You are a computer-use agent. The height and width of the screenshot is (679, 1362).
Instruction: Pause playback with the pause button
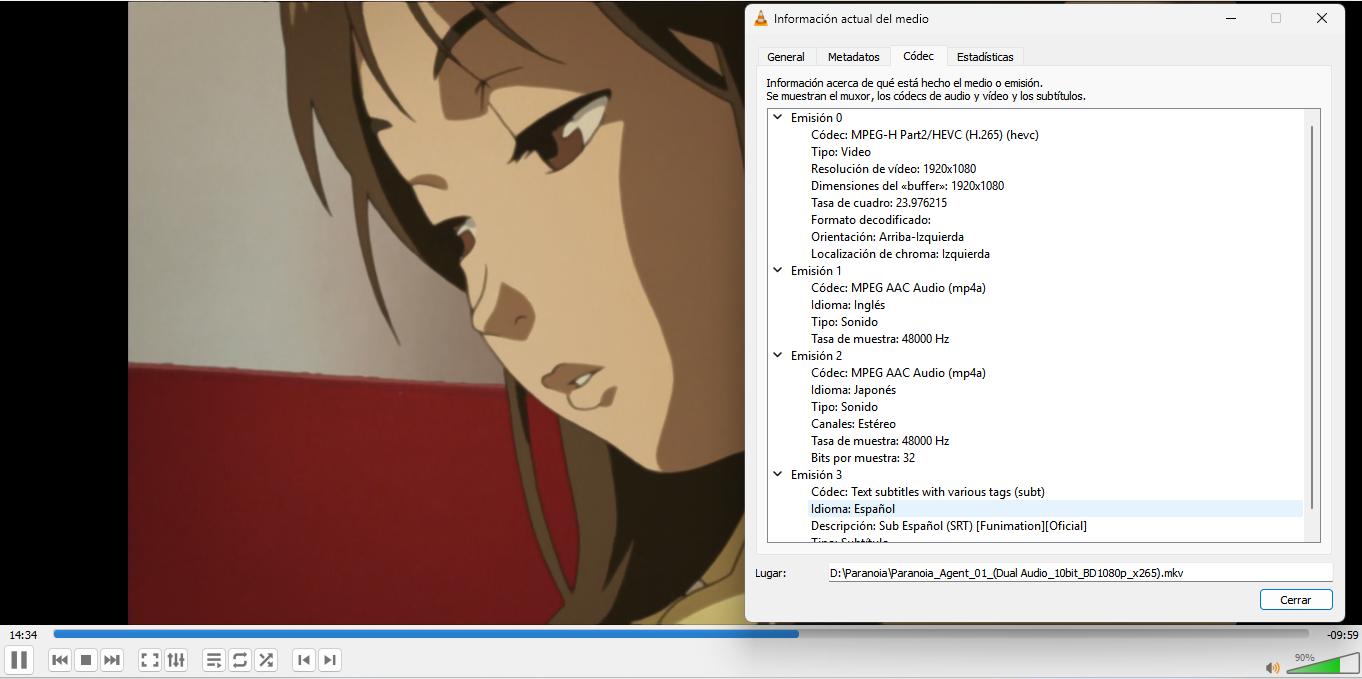point(19,660)
